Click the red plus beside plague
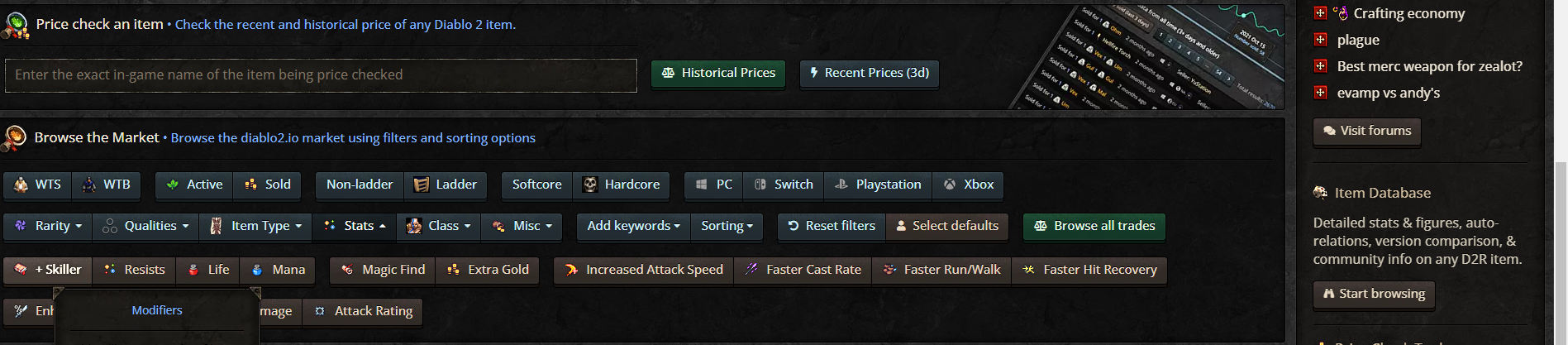The height and width of the screenshot is (345, 1568). [x=1320, y=40]
